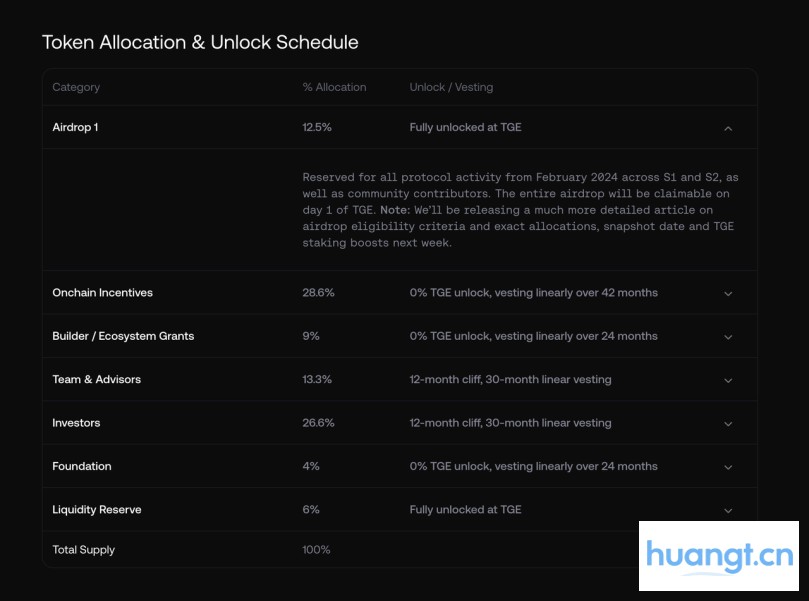
Task: Click Builder / Ecosystem Grants label
Action: [x=123, y=336]
